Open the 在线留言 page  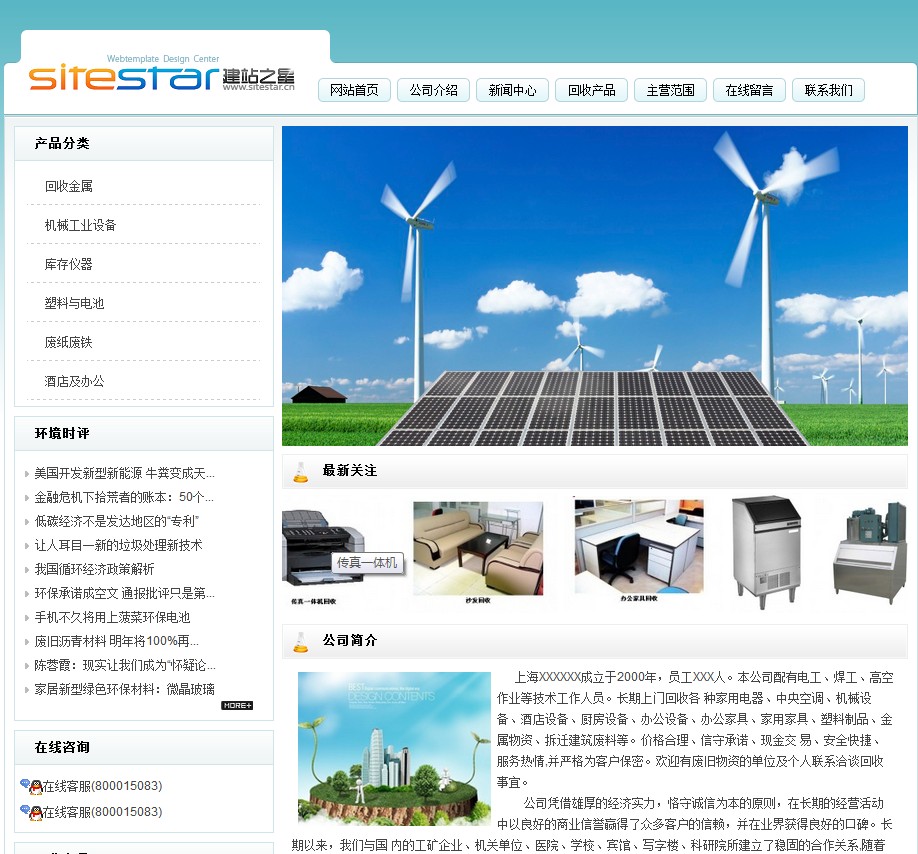coord(749,90)
